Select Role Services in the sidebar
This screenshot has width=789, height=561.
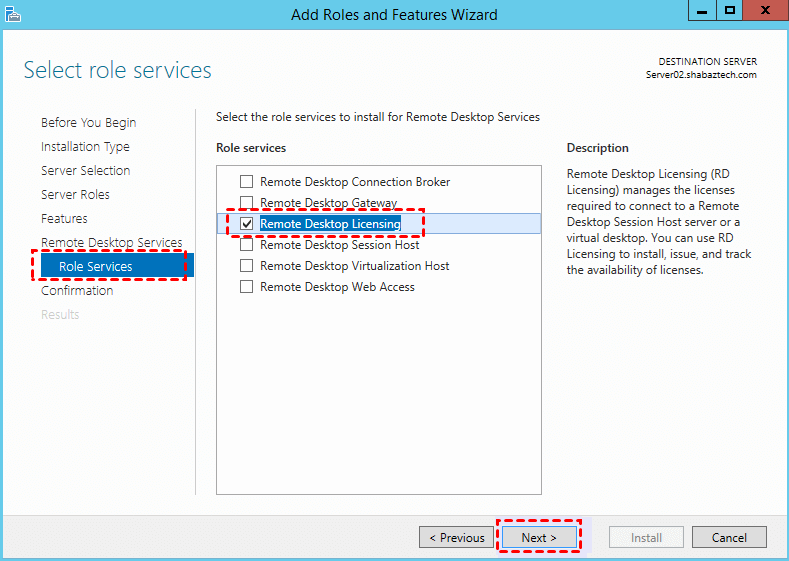95,267
